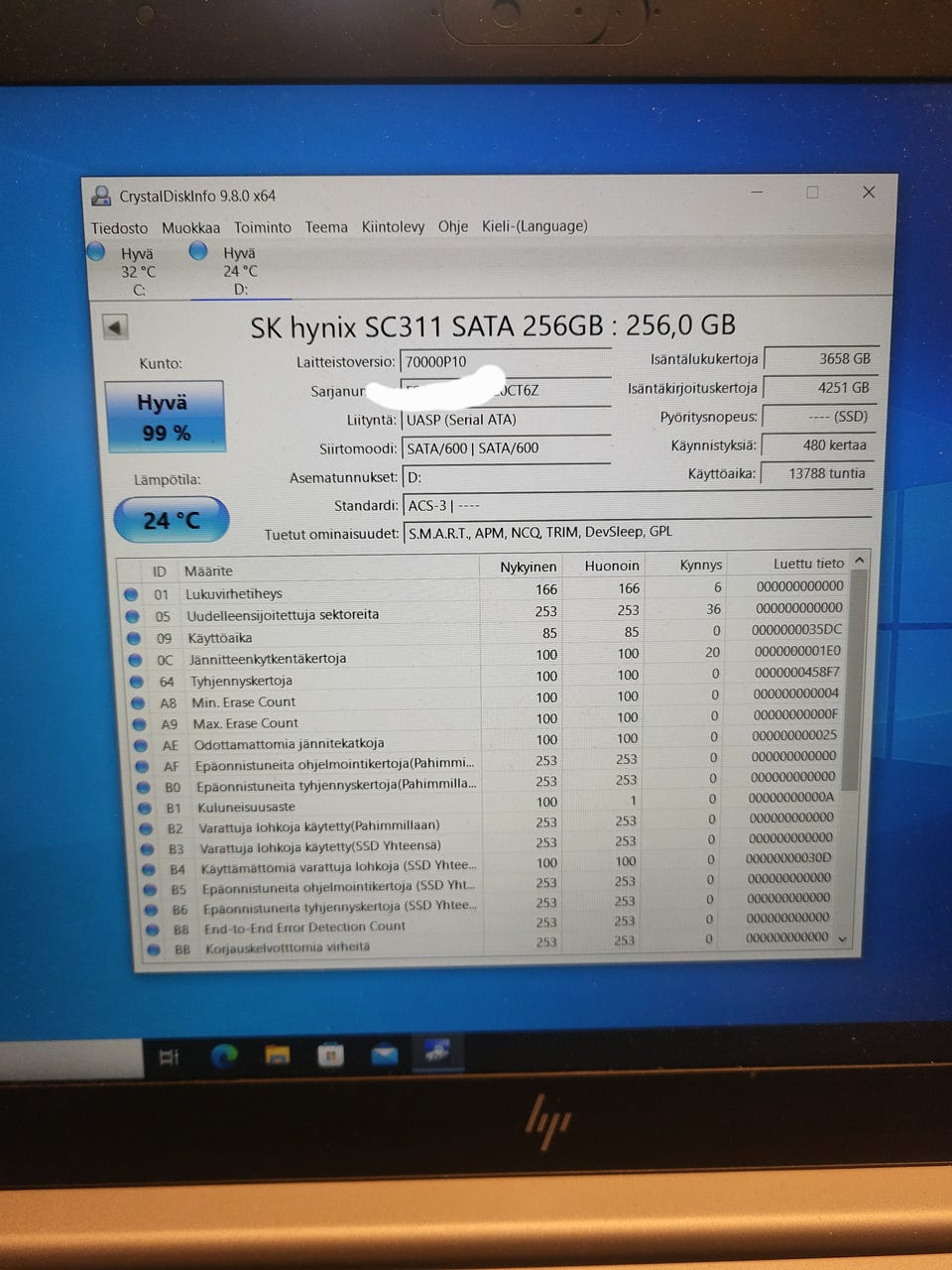
Task: Open the Kieli-(Language) menu
Action: click(x=535, y=226)
